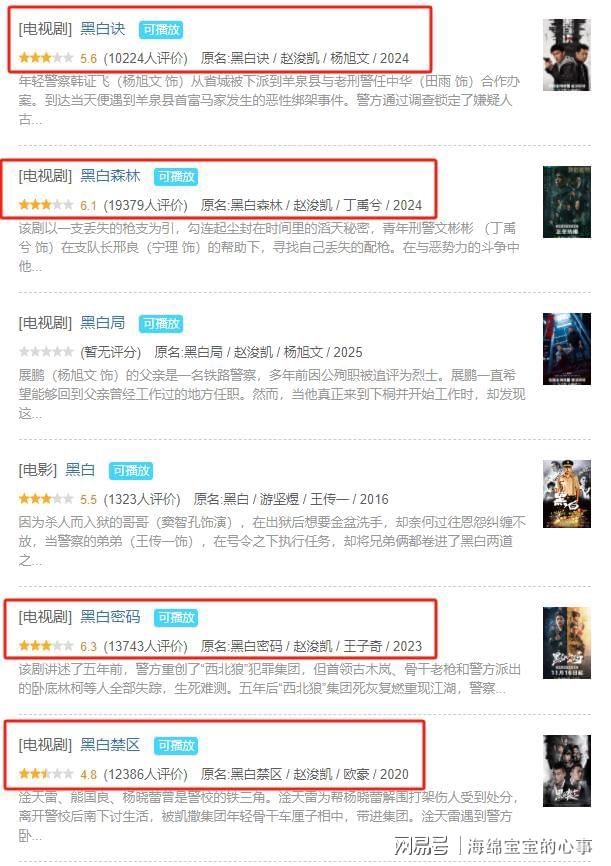The image size is (611, 866).
Task: Open the 黑白 2016 movie poster
Action: (x=566, y=494)
